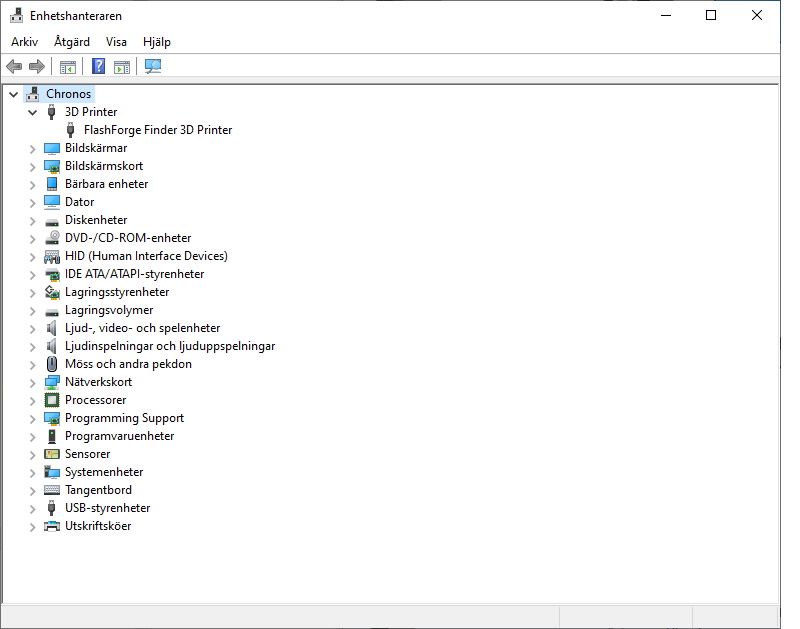
Task: Click the show/hide console tree toolbar icon
Action: [x=67, y=67]
